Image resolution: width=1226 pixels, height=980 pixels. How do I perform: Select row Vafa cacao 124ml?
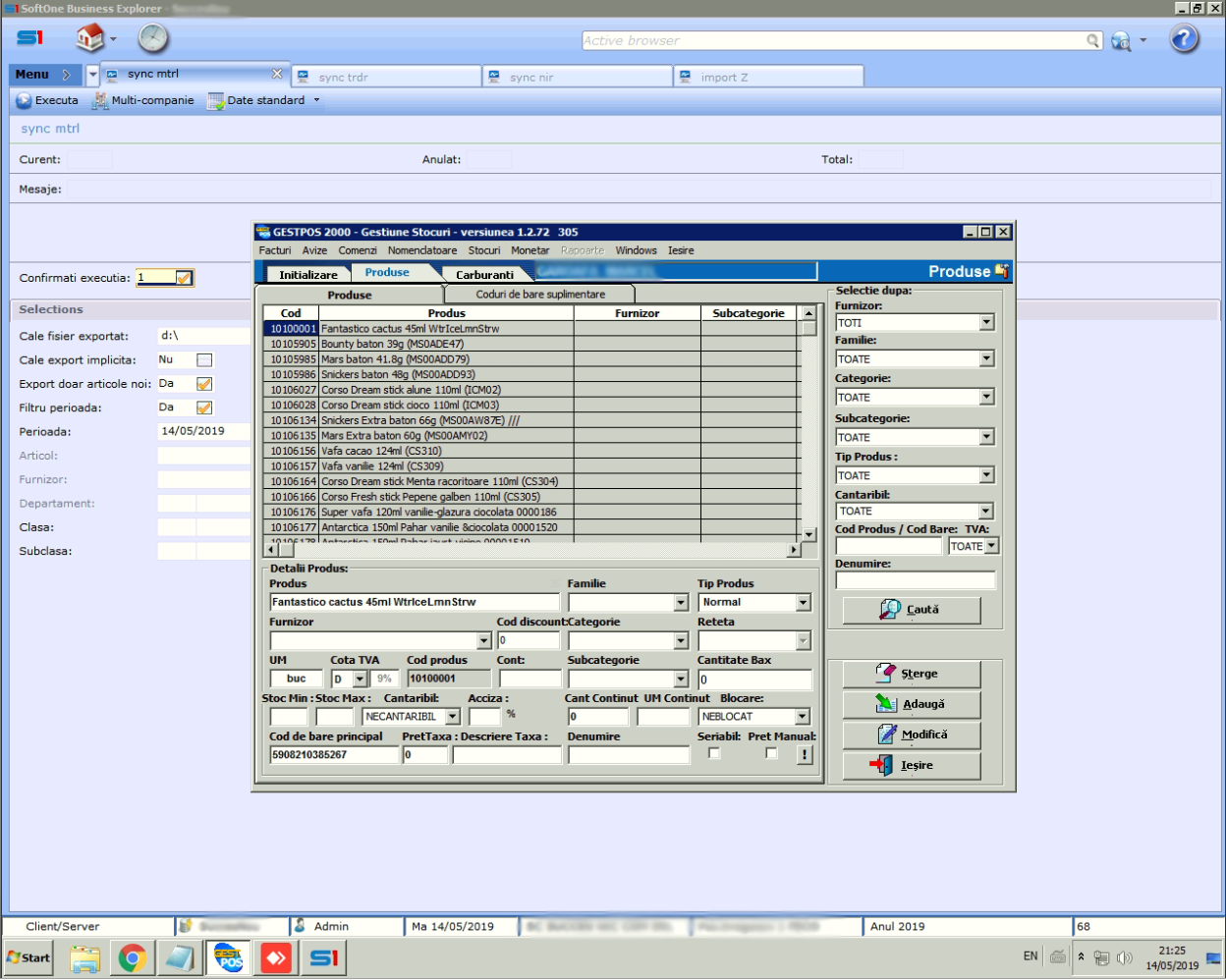click(x=532, y=452)
